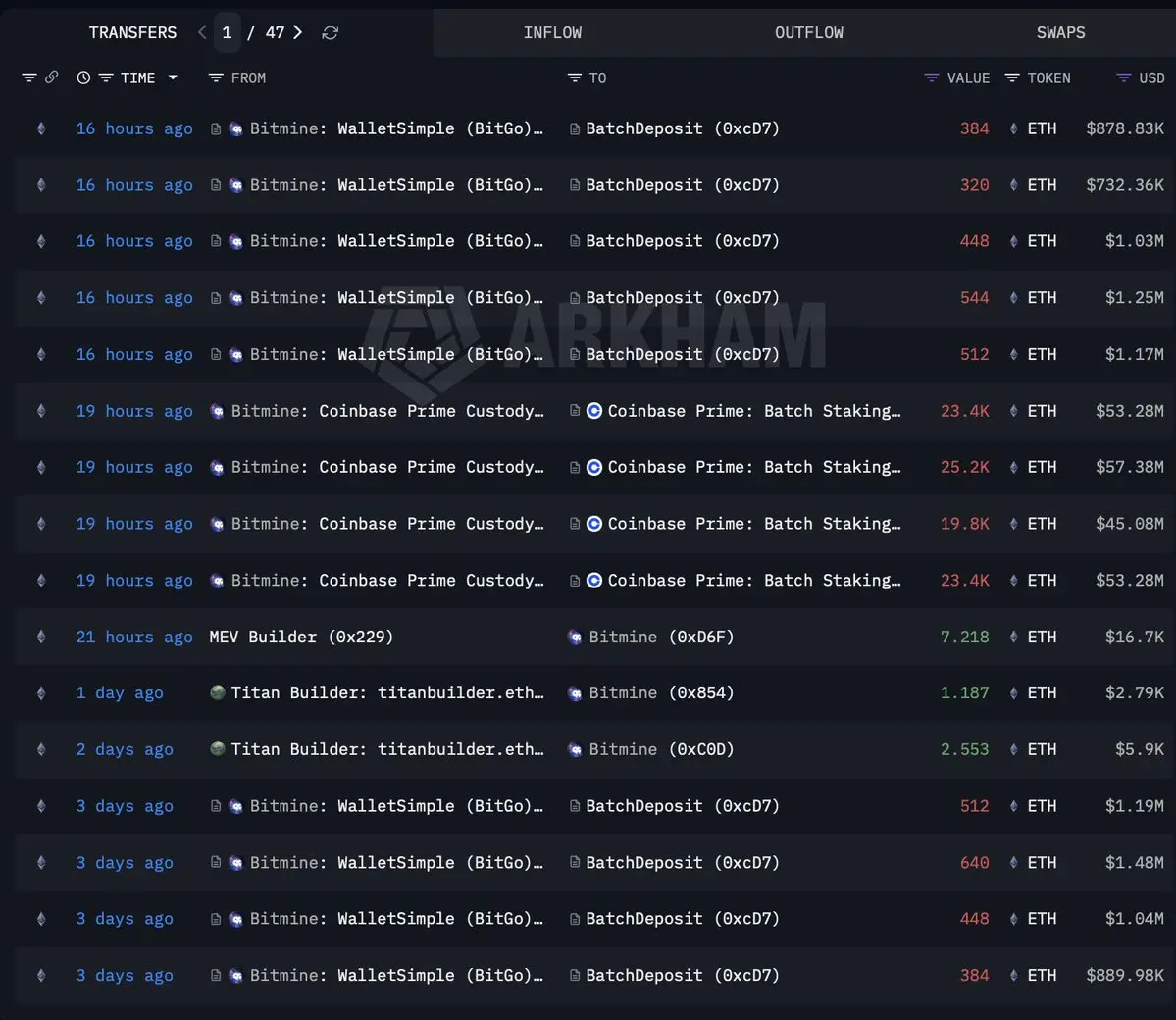Switch to the OUTFLOW tab
The image size is (1176, 1020).
(x=808, y=33)
